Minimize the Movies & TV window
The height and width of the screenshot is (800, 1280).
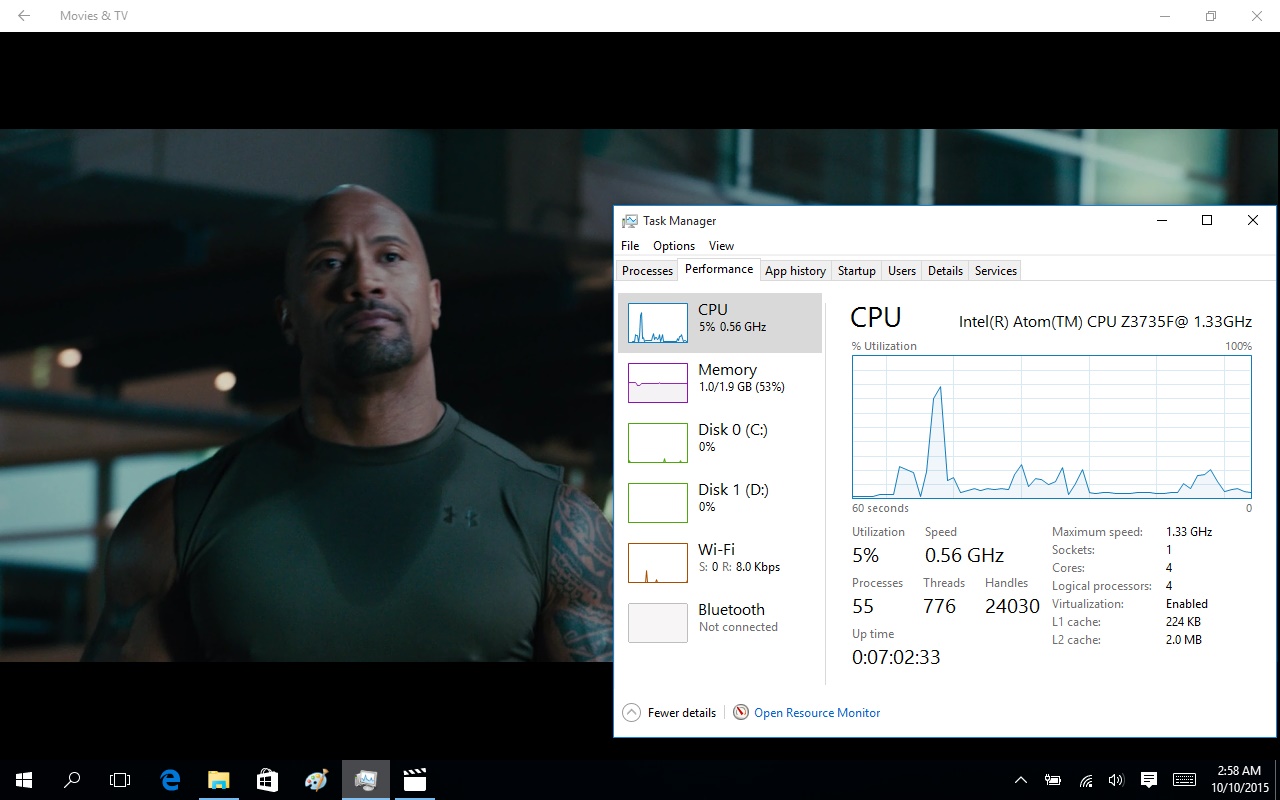(1165, 16)
